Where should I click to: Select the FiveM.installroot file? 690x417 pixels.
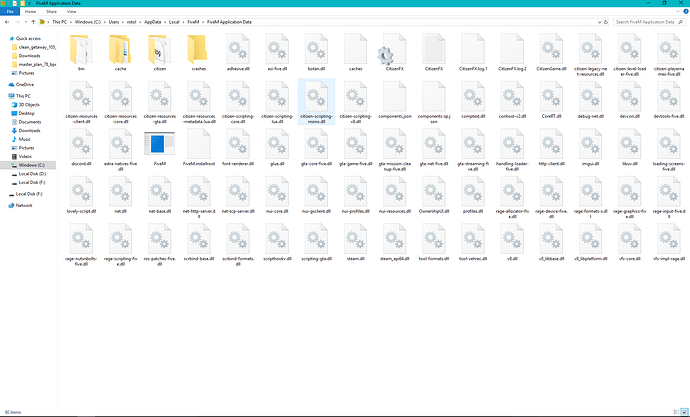coord(199,148)
